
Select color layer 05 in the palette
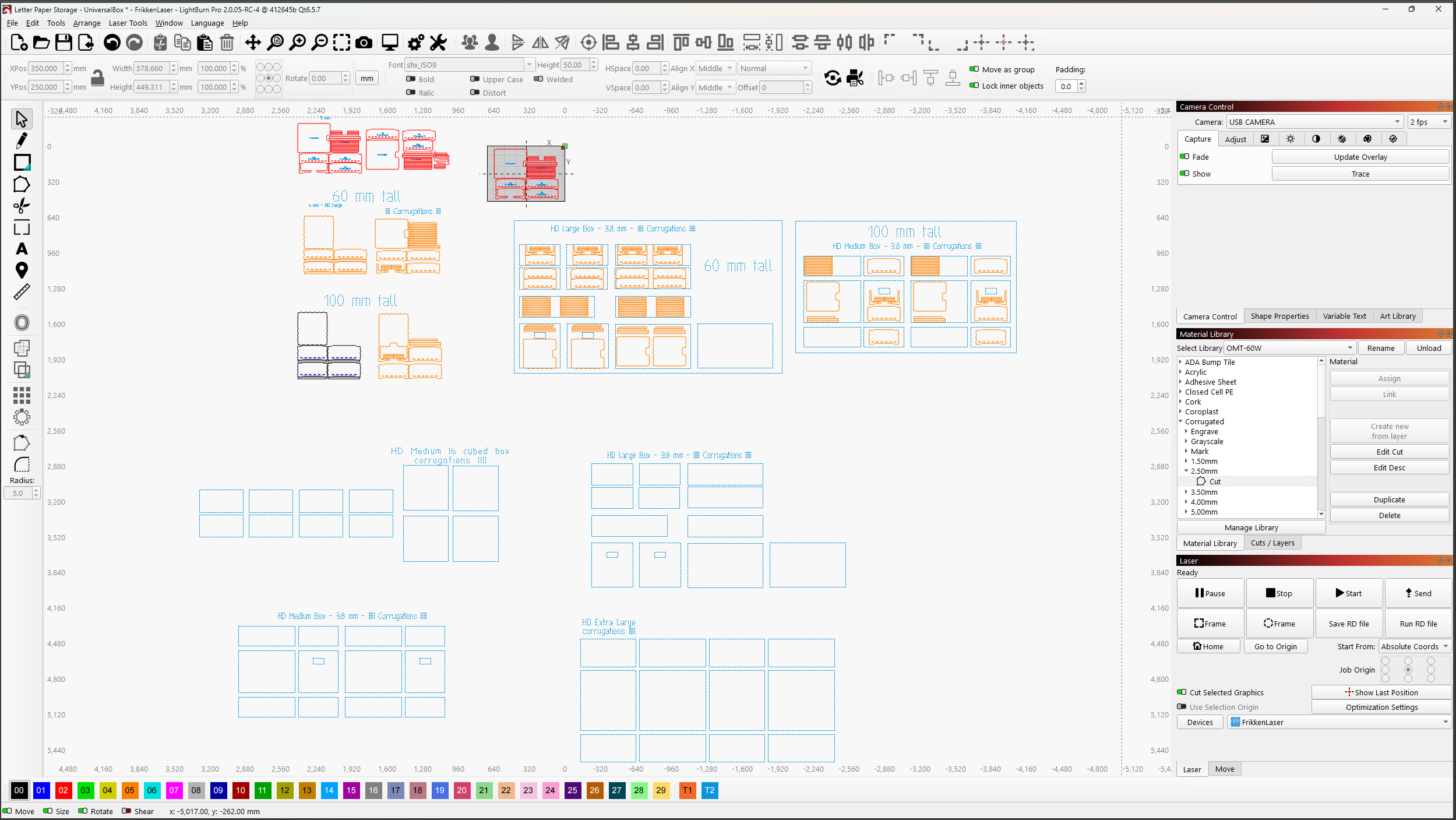point(129,791)
